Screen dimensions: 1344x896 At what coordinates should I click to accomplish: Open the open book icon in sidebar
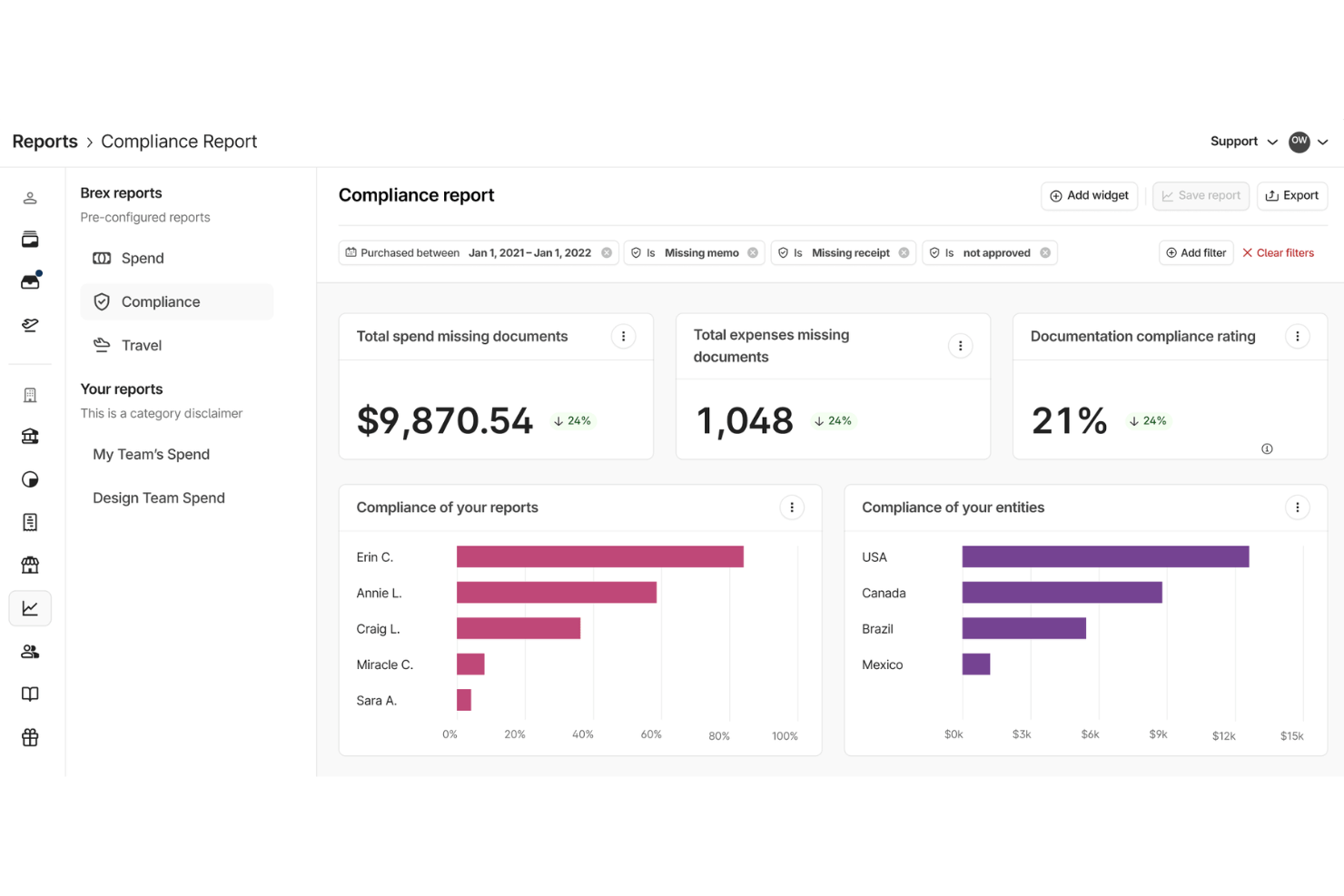pos(30,694)
